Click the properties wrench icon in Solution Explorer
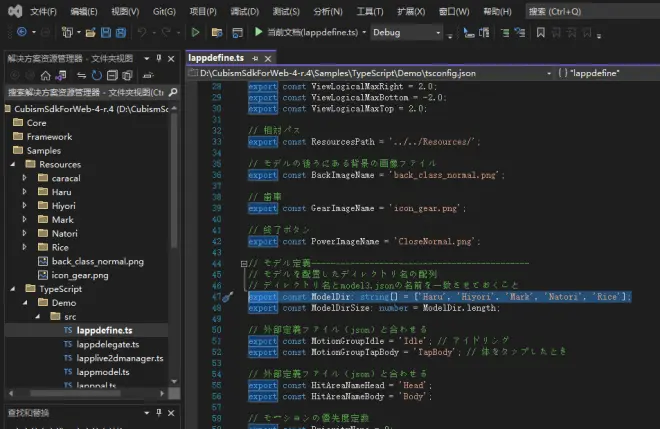The height and width of the screenshot is (429, 660). pyautogui.click(x=148, y=75)
